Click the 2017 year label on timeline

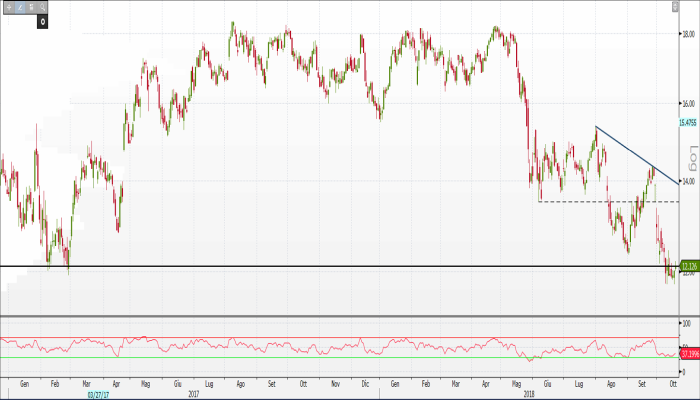click(193, 394)
